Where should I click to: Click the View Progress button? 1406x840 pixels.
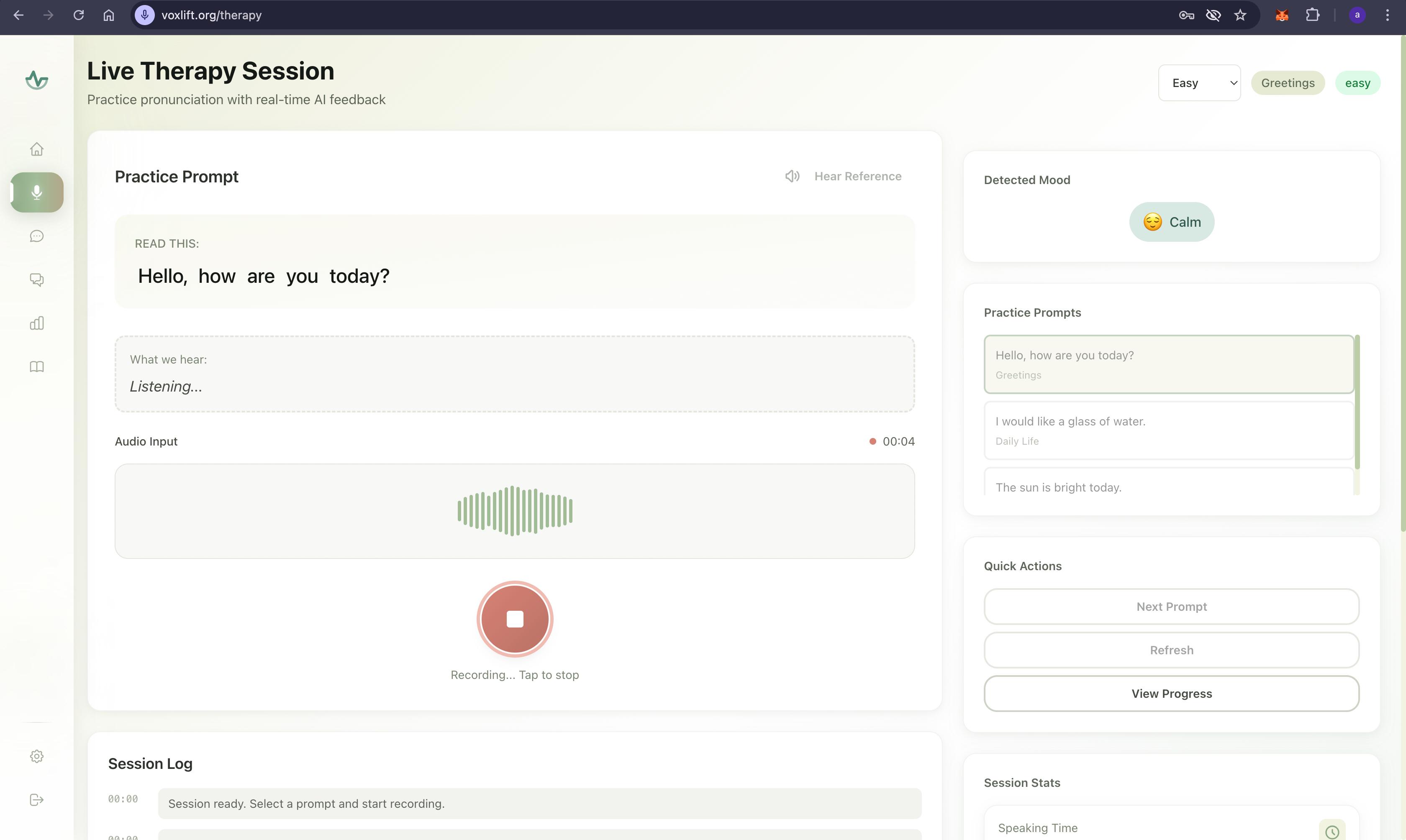coord(1171,694)
